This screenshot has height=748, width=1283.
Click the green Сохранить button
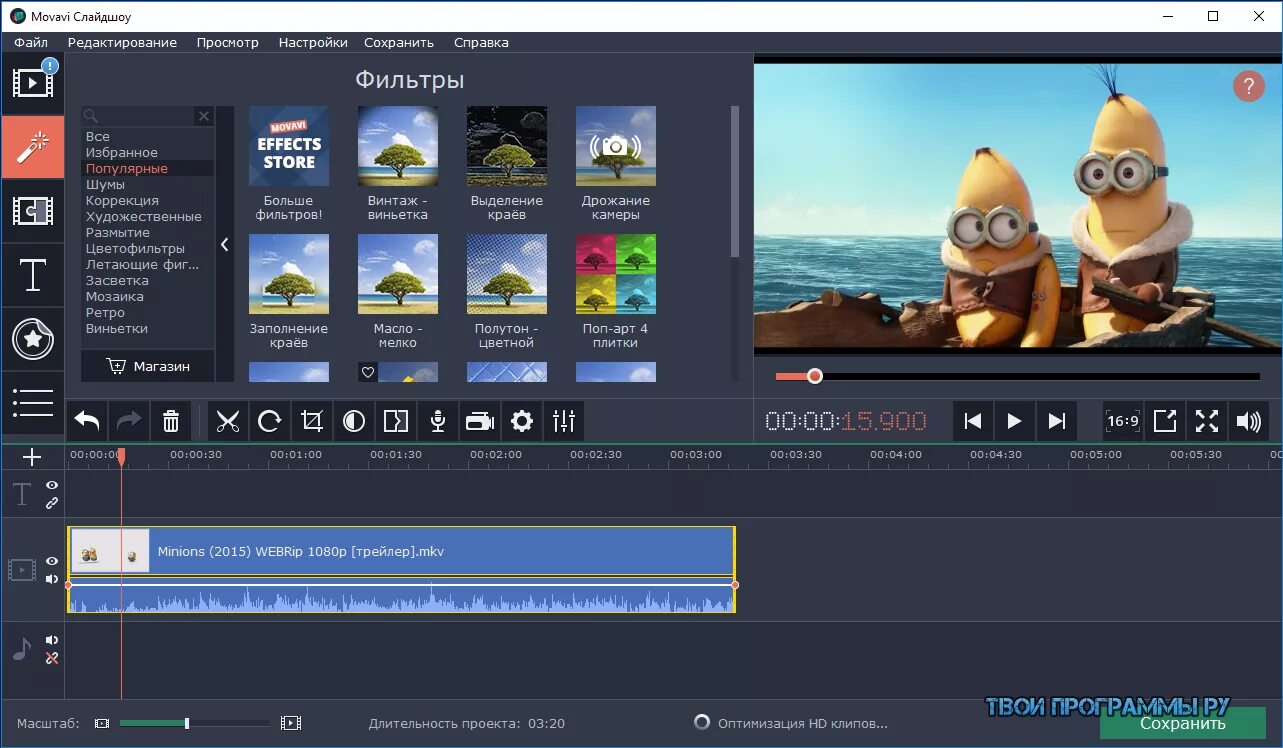[1183, 723]
